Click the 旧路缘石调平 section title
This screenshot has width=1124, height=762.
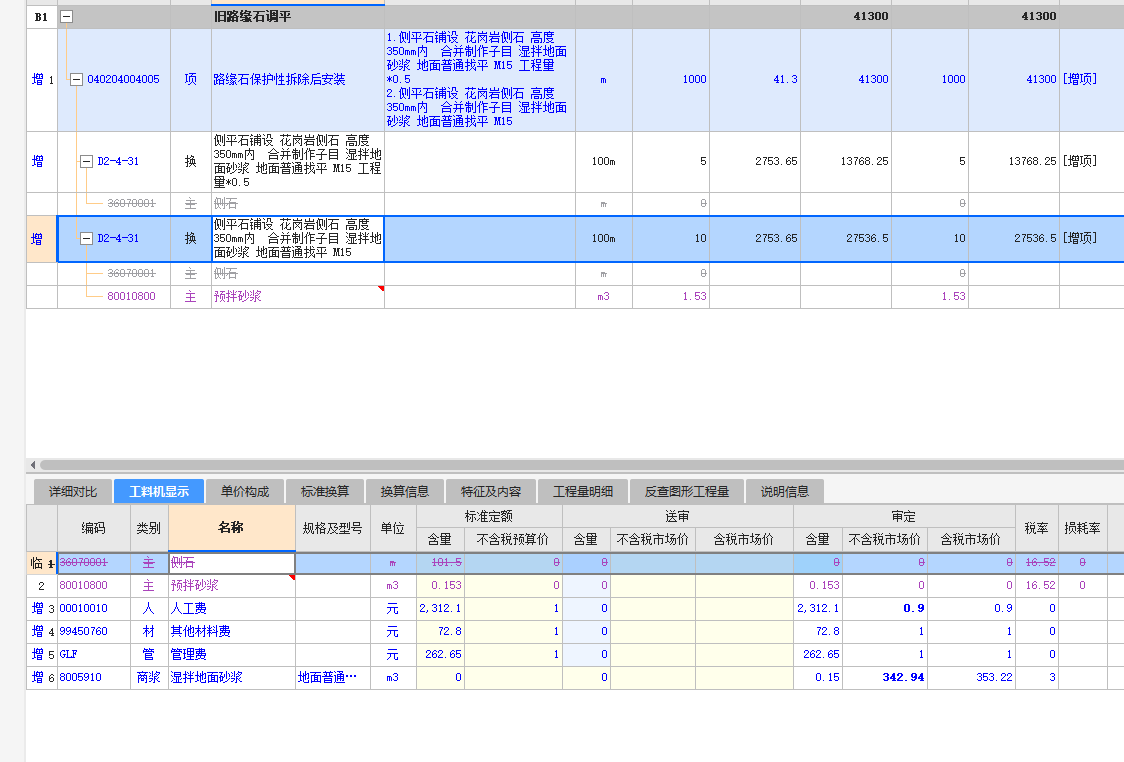click(x=252, y=16)
